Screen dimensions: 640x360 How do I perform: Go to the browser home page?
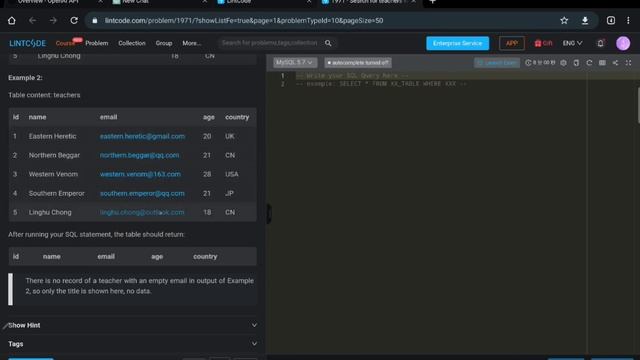[11, 20]
